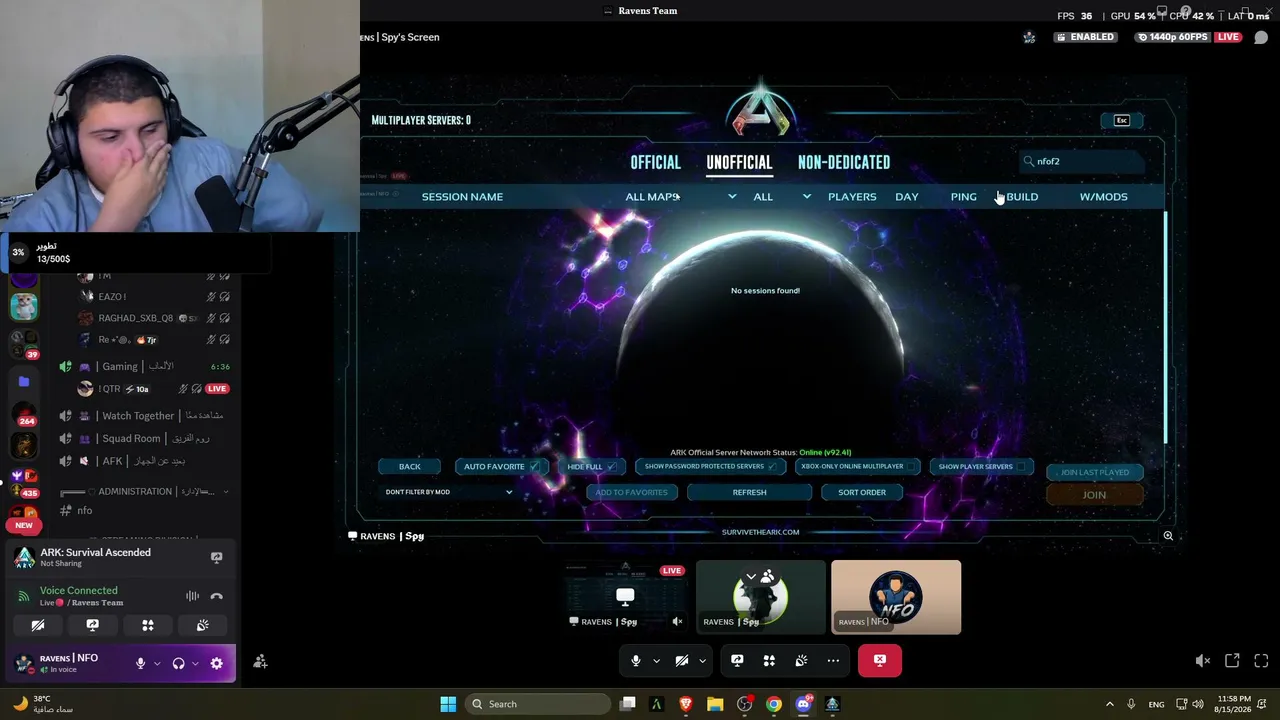
Task: Expand input device arrow in user panel
Action: click(x=157, y=663)
